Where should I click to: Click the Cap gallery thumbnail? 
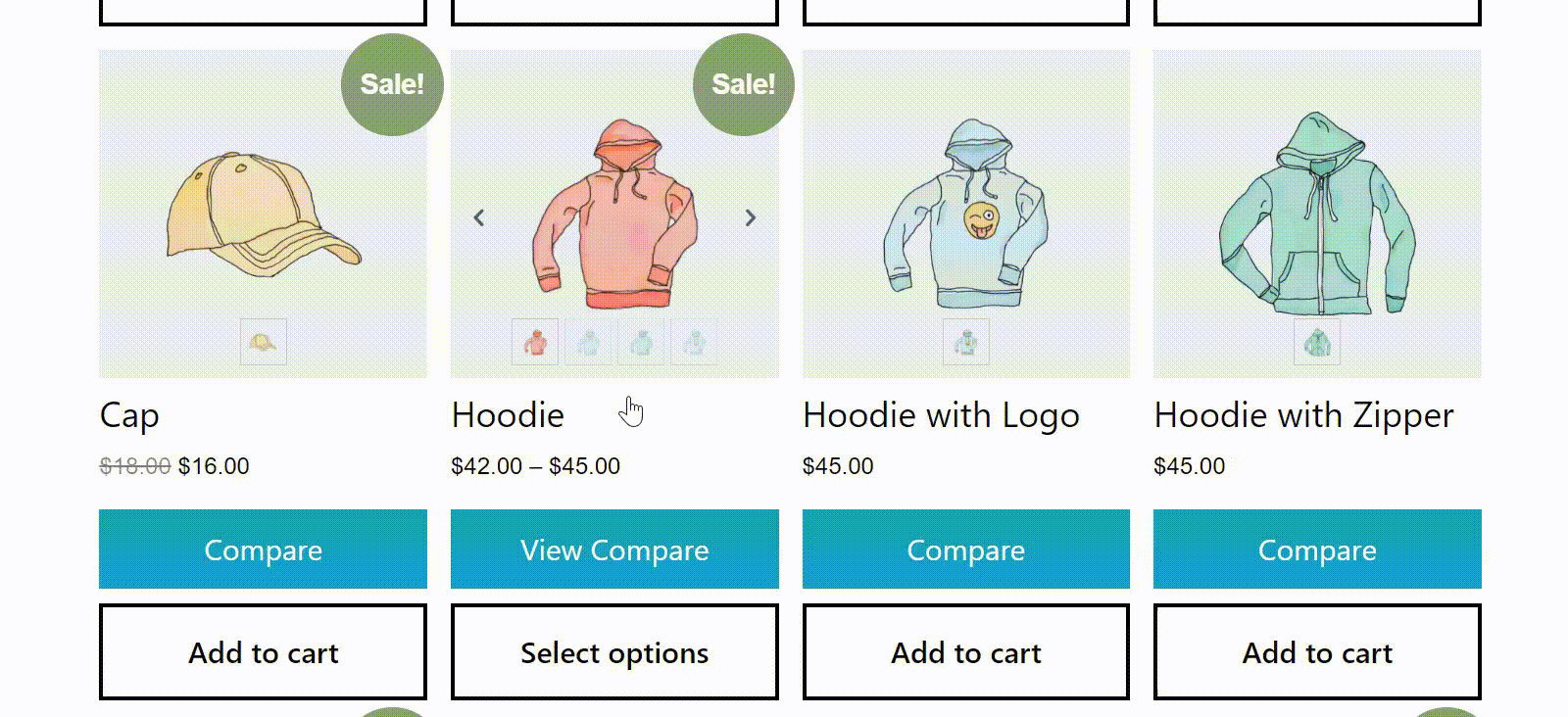(x=264, y=342)
